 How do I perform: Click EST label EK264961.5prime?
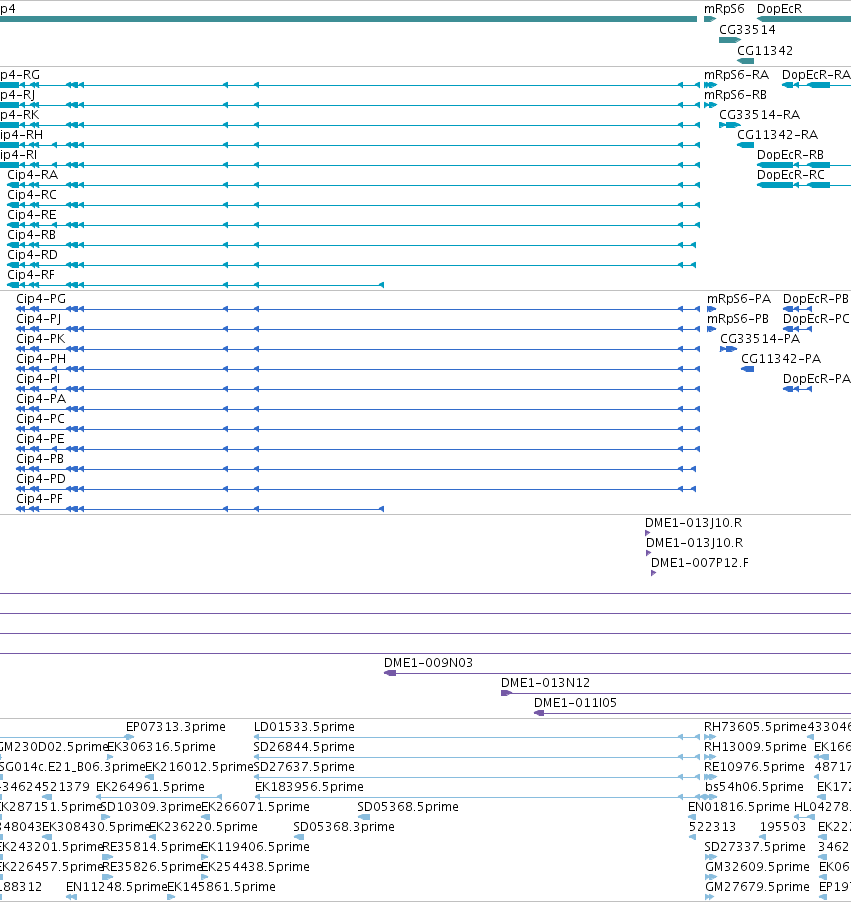[x=150, y=787]
